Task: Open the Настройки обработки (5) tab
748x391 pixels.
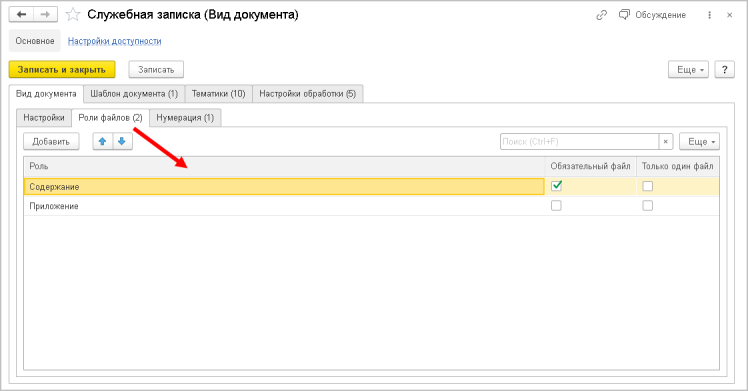Action: 308,93
